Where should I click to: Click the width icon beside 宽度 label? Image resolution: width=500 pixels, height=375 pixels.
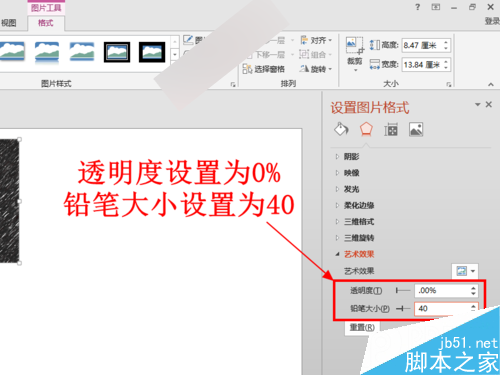[375, 64]
